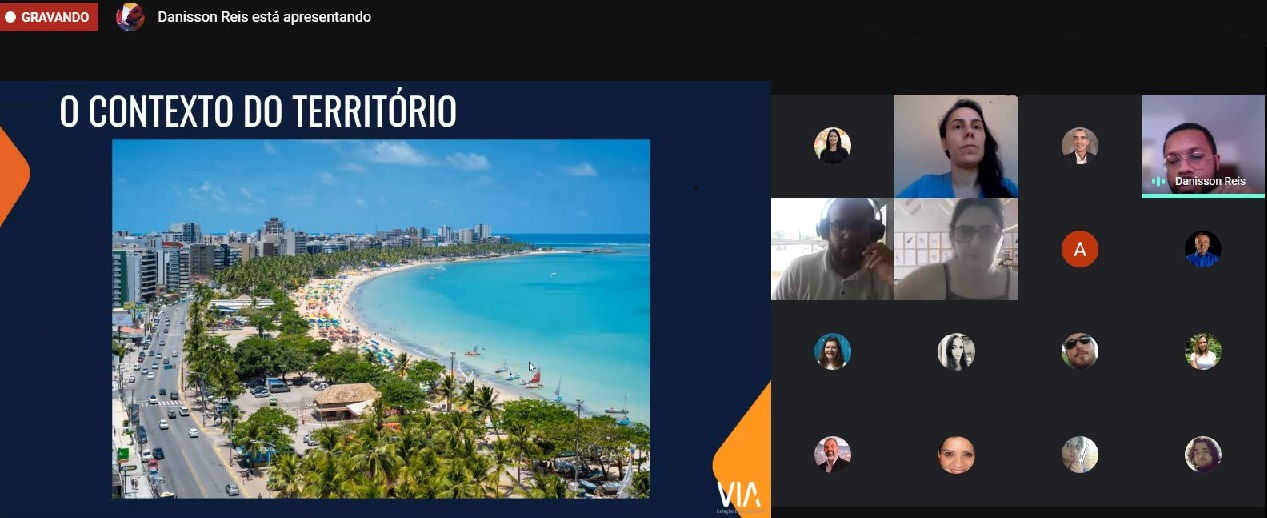This screenshot has width=1267, height=518.
Task: Select the suit-wearing avatar left of Danisson Reis tile
Action: (1079, 145)
